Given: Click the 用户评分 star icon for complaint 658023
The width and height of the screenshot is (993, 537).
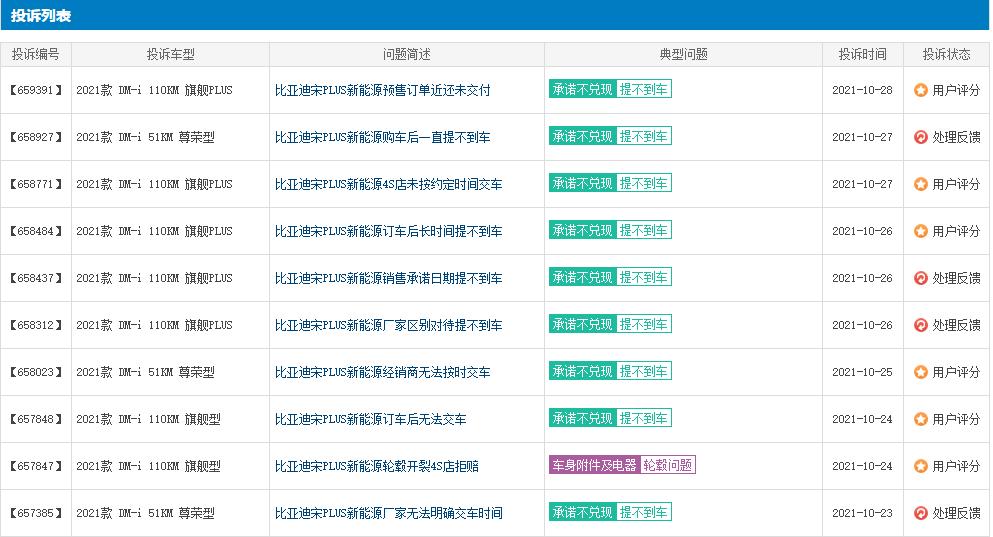Looking at the screenshot, I should pyautogui.click(x=921, y=372).
